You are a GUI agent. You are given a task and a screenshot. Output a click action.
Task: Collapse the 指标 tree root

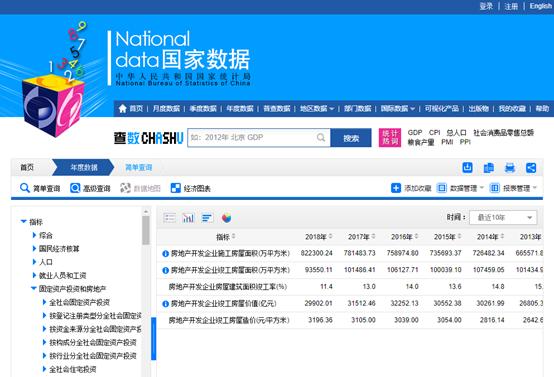24,222
